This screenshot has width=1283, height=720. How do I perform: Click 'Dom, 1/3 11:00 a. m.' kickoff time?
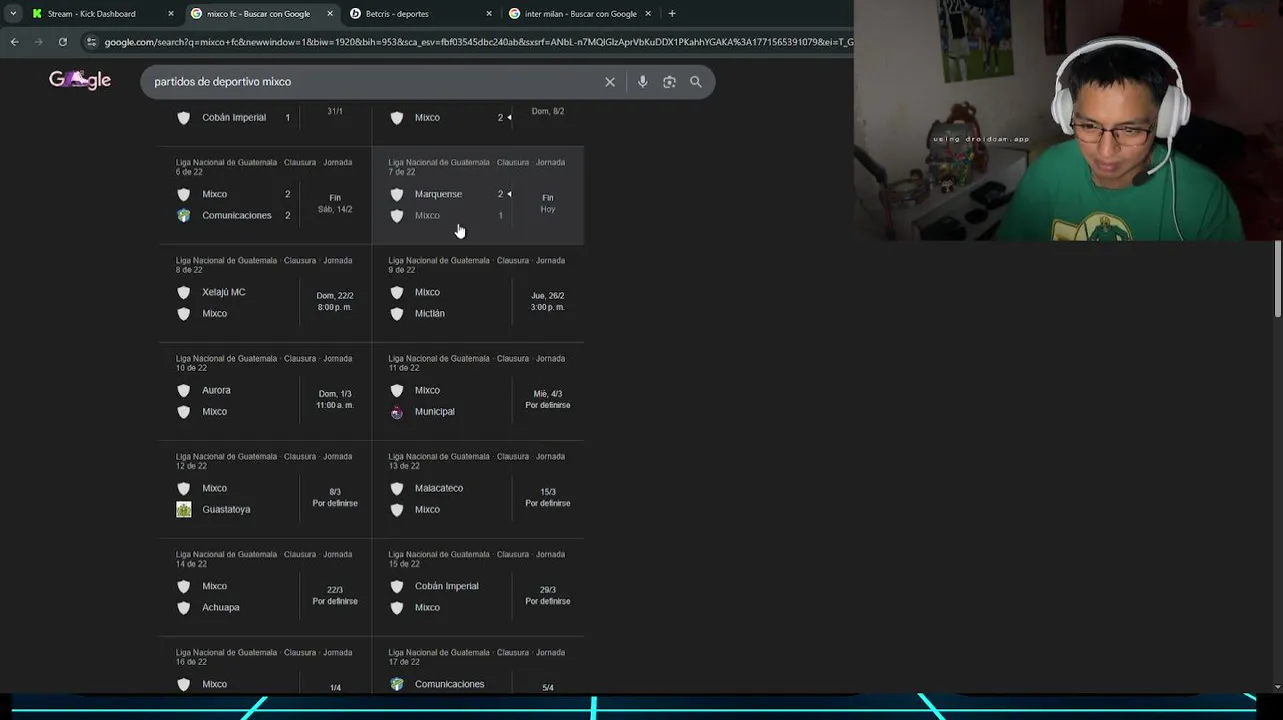click(335, 399)
